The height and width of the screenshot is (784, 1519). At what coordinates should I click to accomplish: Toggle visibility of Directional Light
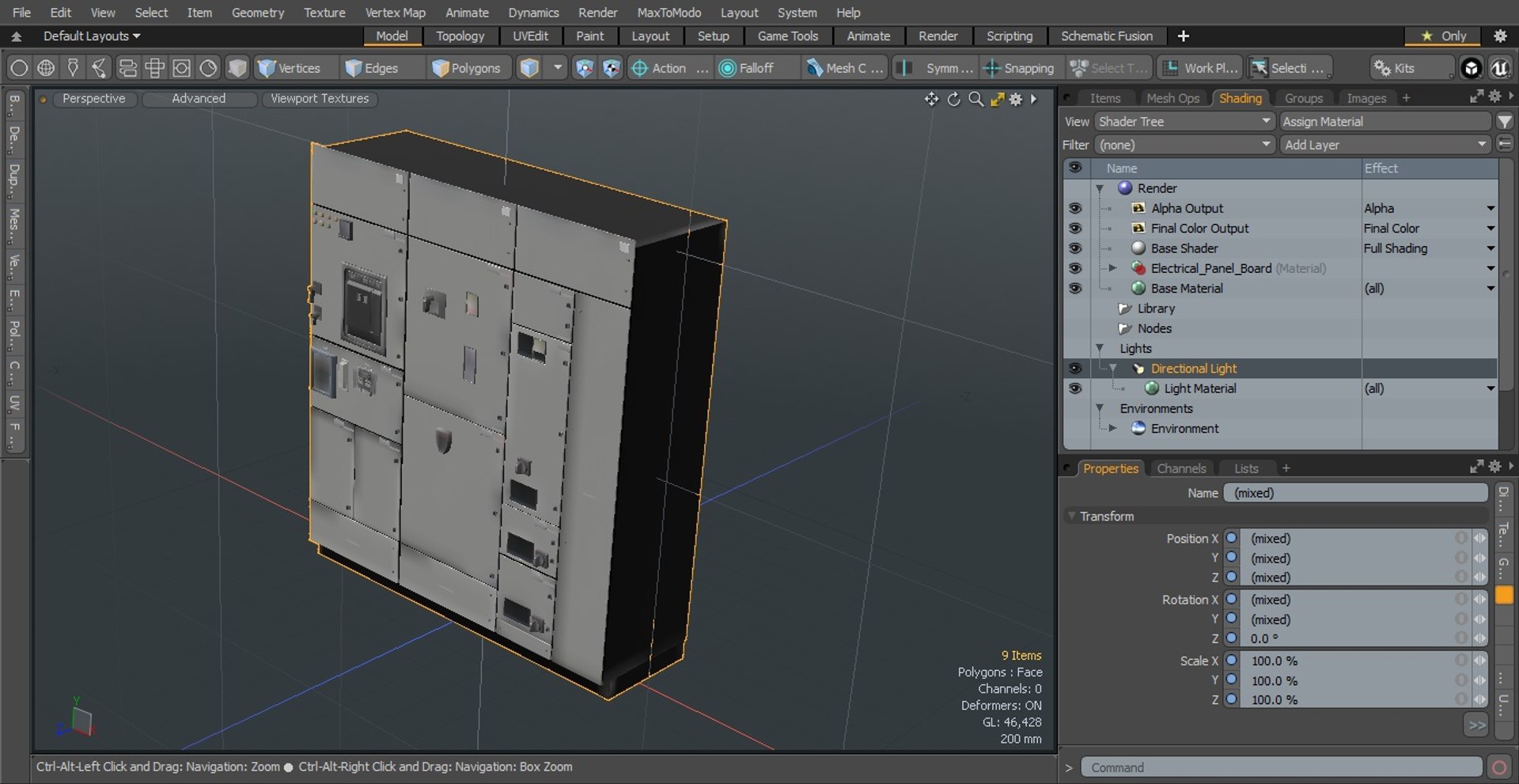[x=1074, y=369]
